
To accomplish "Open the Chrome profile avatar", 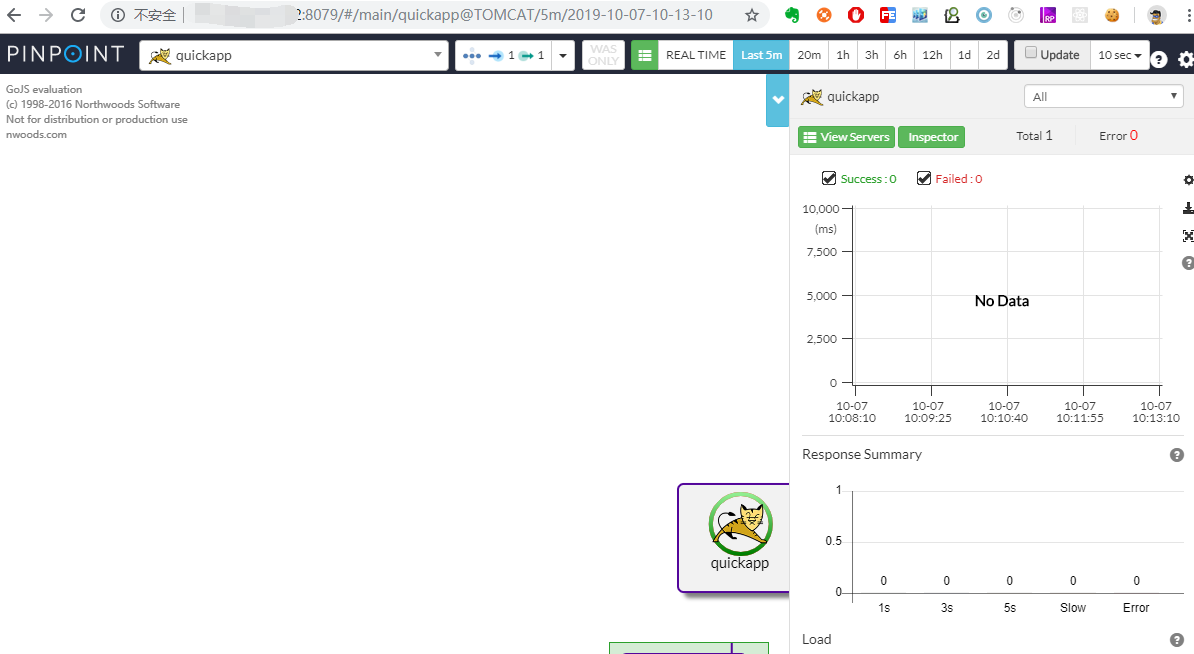I will [1157, 14].
